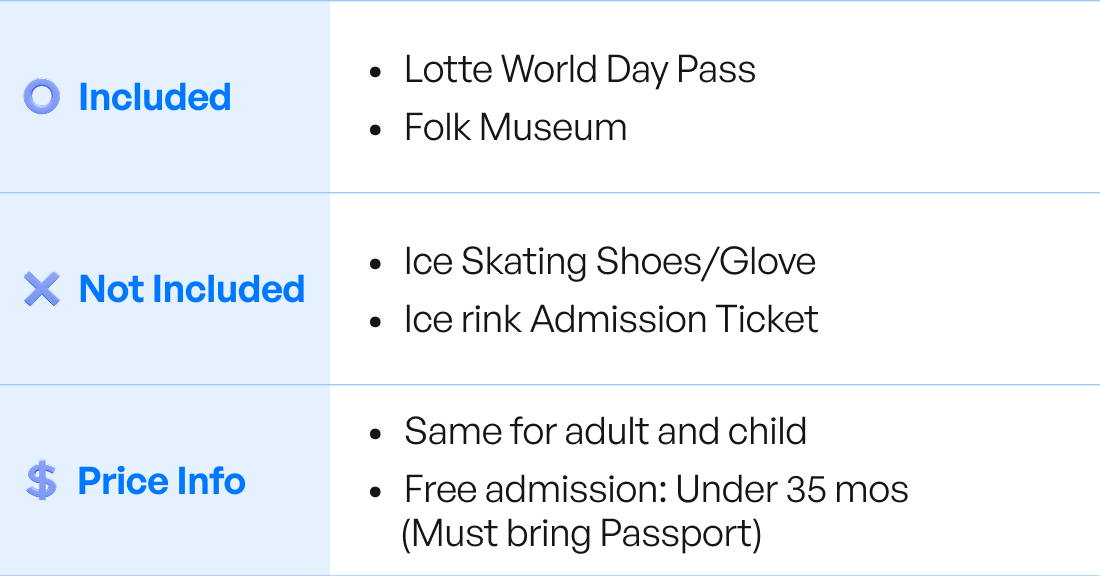Image resolution: width=1100 pixels, height=576 pixels.
Task: Click the circle icon beside Included
Action: pyautogui.click(x=42, y=97)
